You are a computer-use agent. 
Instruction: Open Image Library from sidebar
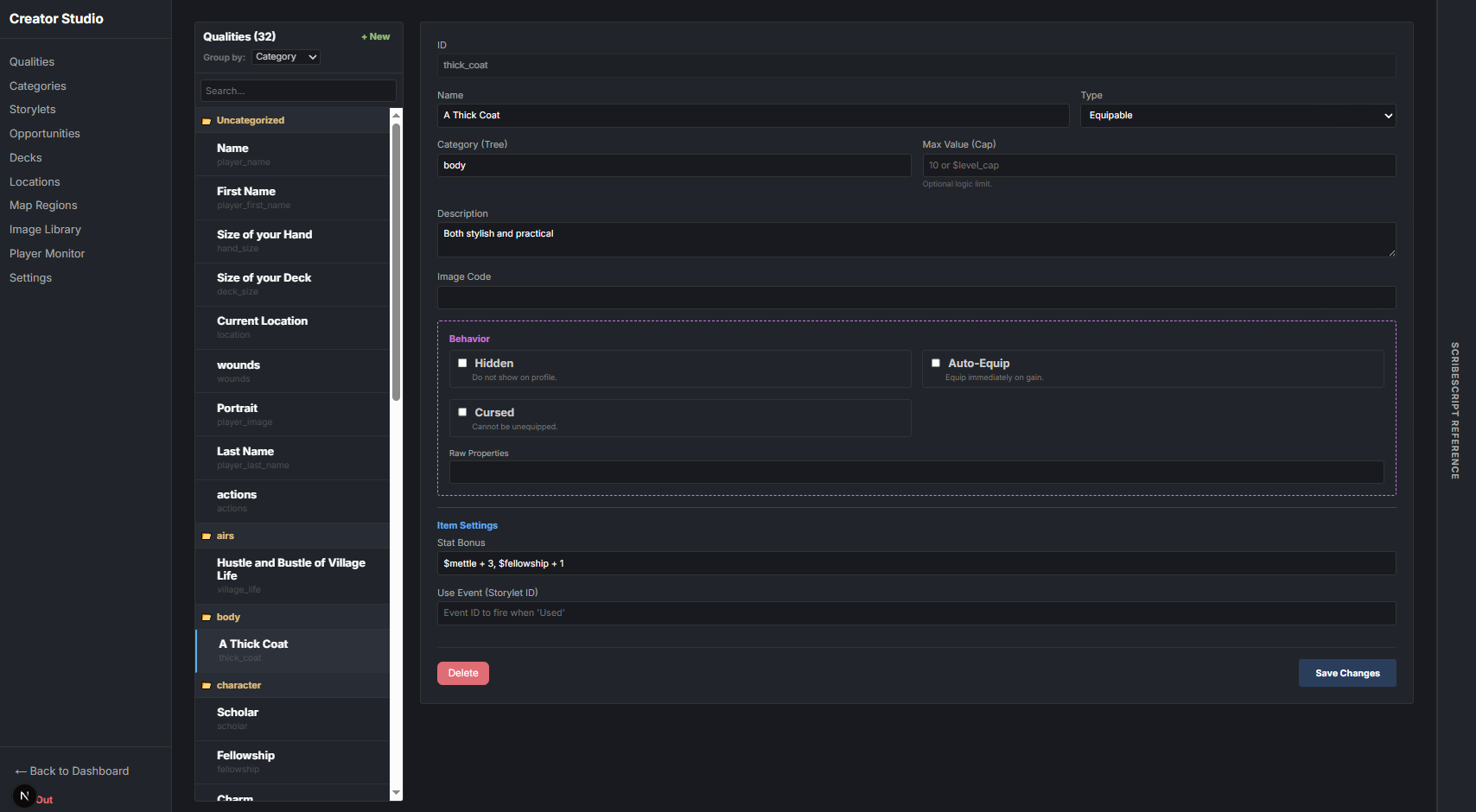45,230
